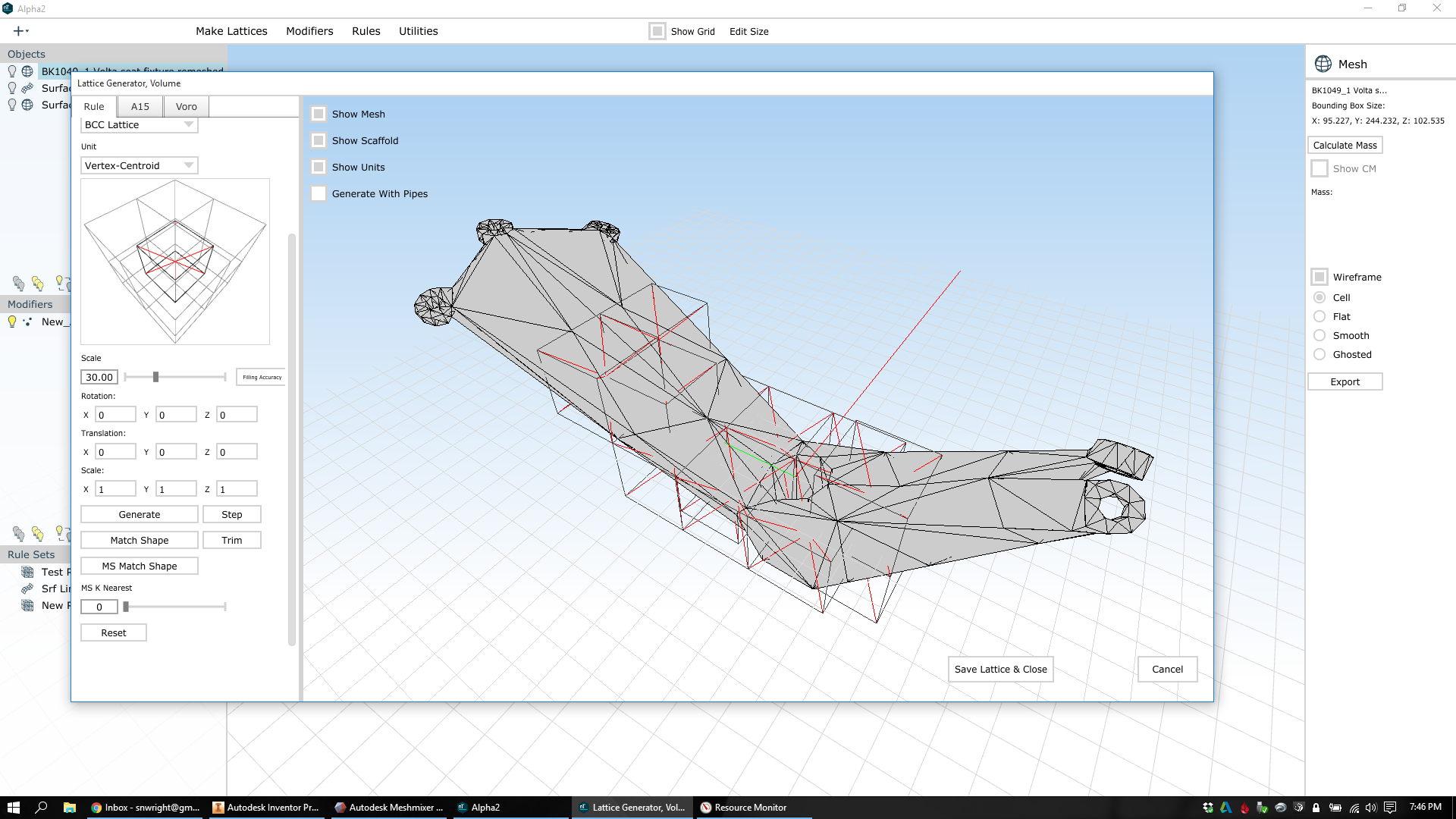Click show-all yellow bulbs icon under Modifiers
The width and height of the screenshot is (1456, 819).
38,534
